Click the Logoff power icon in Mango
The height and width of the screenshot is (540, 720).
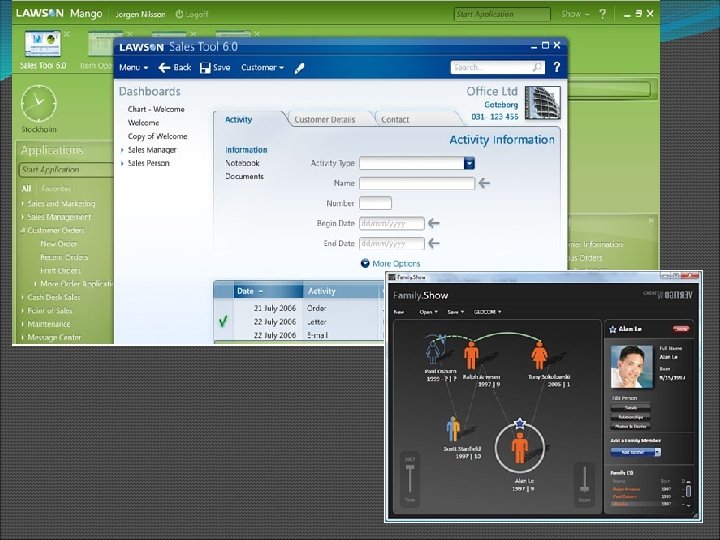tap(179, 14)
